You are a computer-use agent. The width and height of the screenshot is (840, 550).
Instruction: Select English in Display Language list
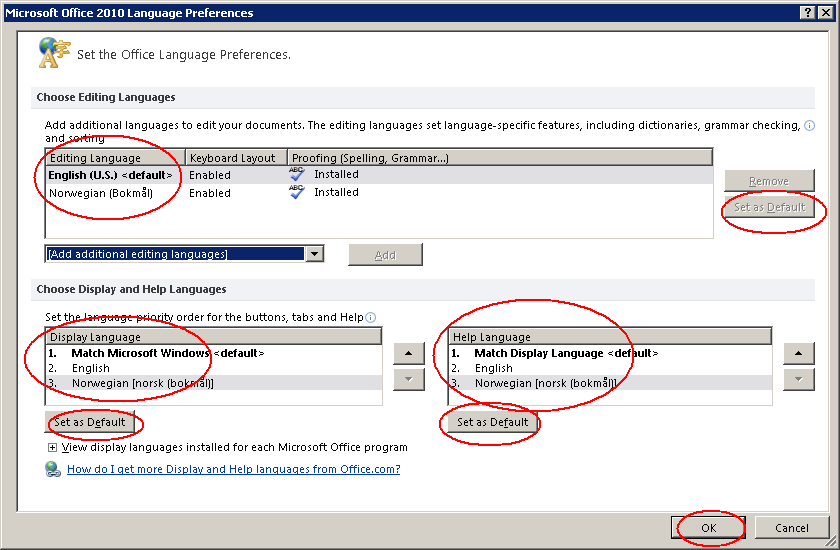pyautogui.click(x=90, y=368)
